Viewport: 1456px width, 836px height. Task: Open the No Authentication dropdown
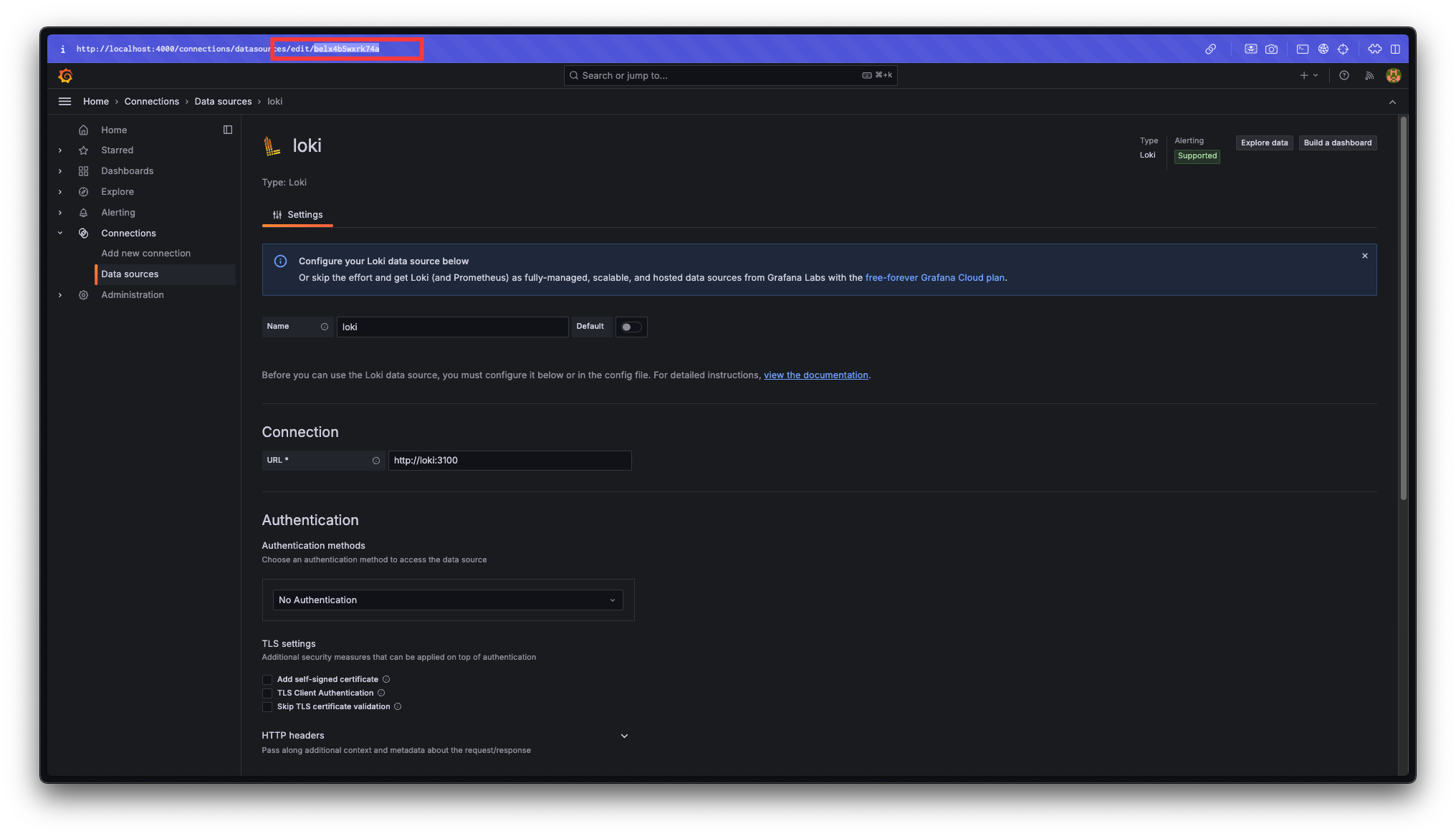pyautogui.click(x=447, y=600)
